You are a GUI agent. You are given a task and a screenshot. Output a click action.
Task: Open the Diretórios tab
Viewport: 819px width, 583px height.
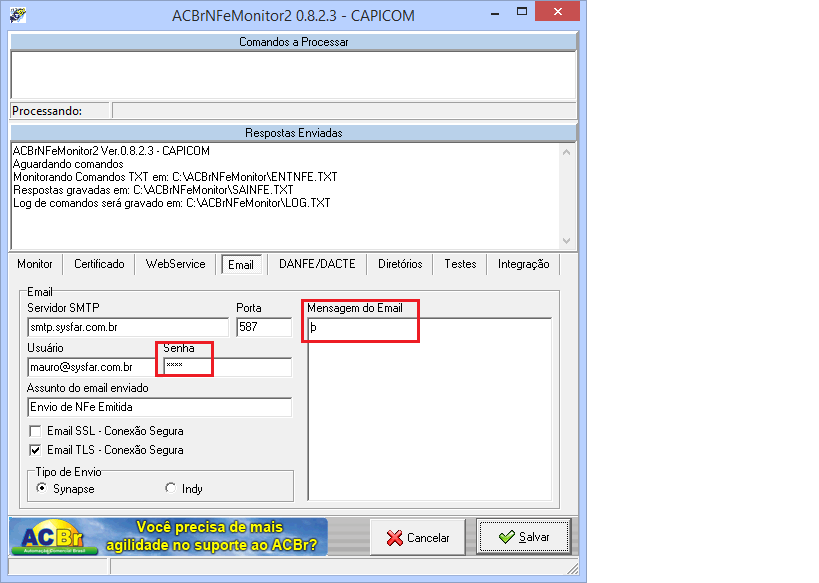tap(400, 264)
